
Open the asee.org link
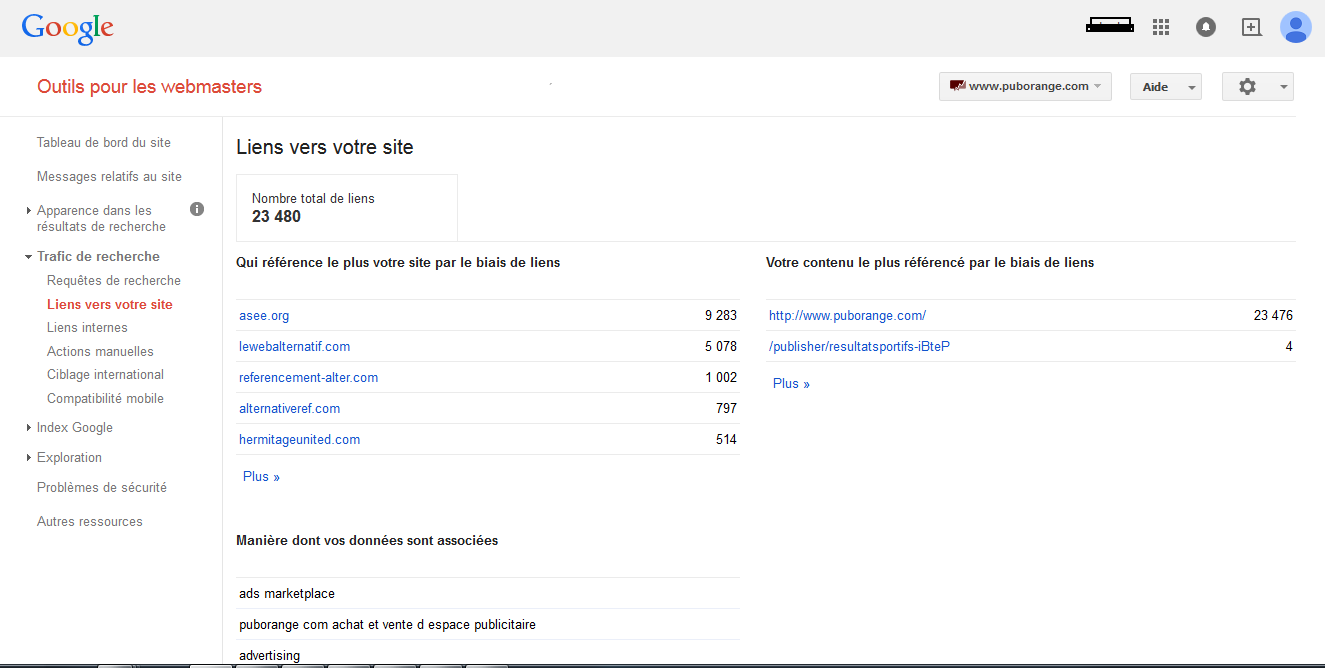click(x=264, y=315)
